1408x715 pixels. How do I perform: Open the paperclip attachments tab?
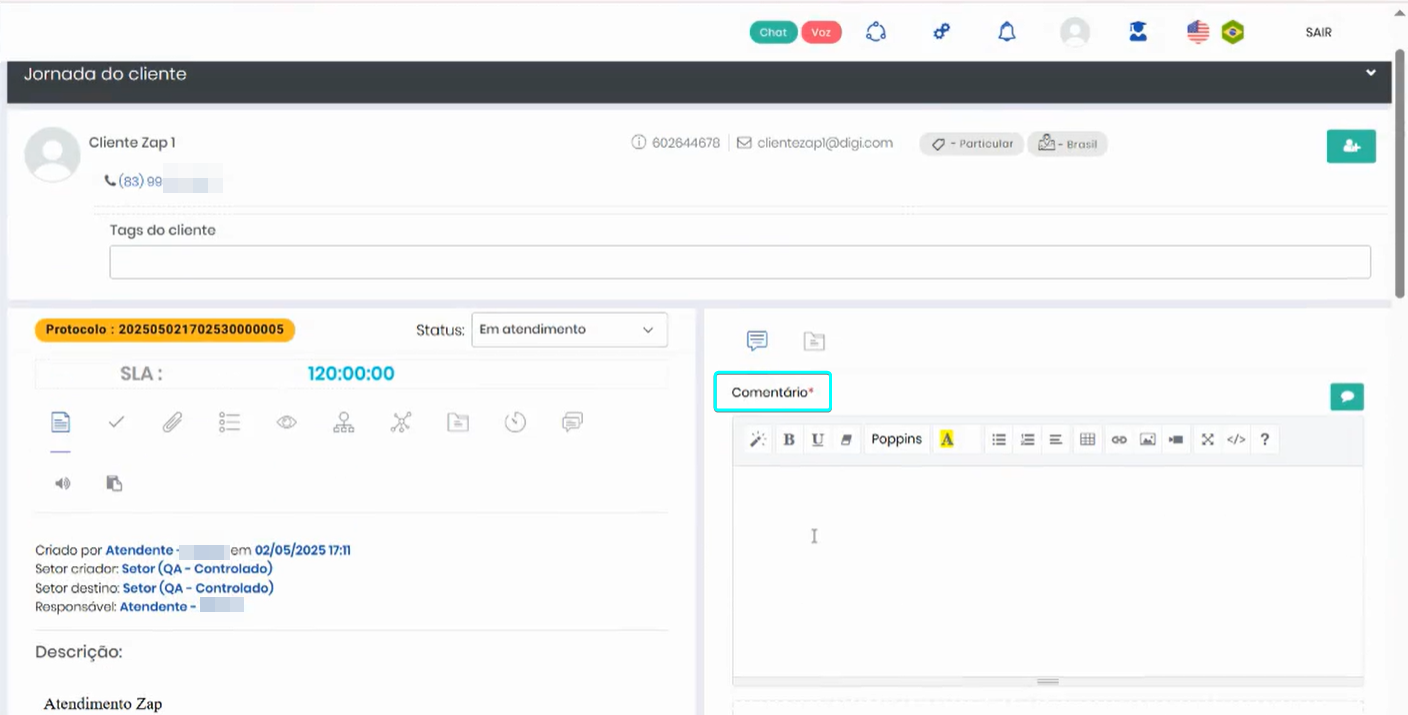[172, 423]
